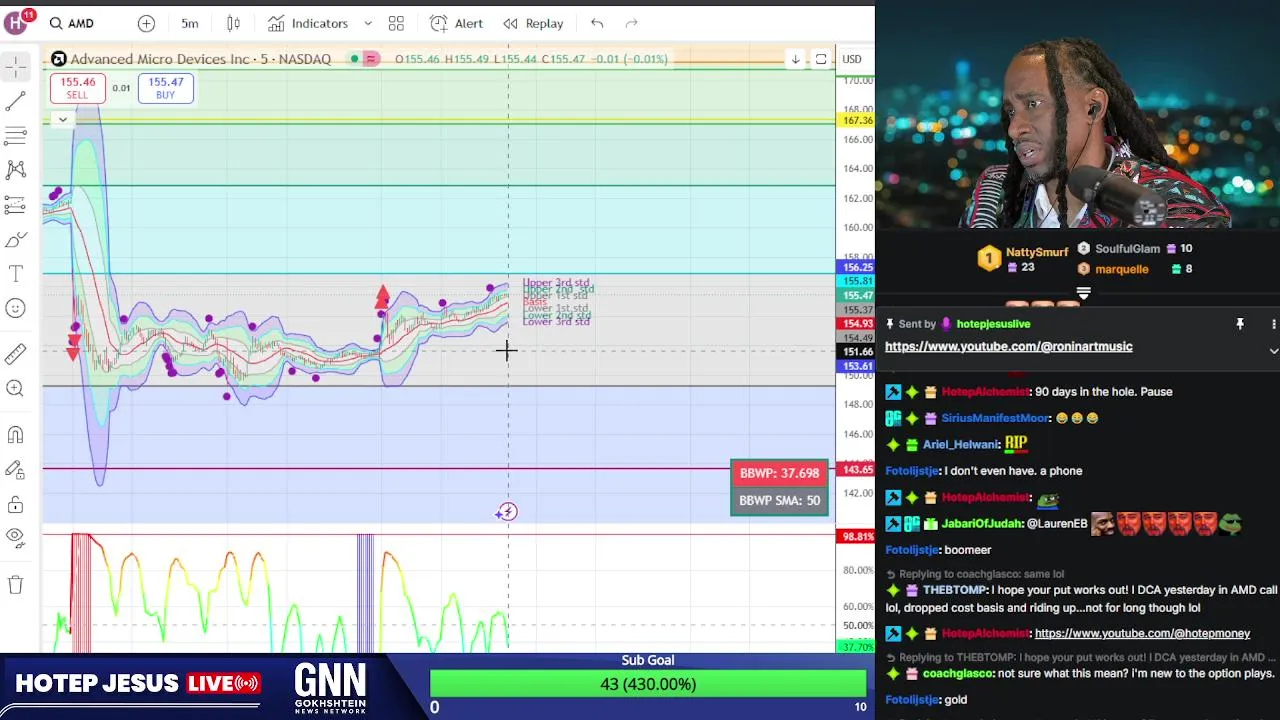This screenshot has width=1280, height=720.
Task: Open pinned message options menu
Action: coord(1273,324)
